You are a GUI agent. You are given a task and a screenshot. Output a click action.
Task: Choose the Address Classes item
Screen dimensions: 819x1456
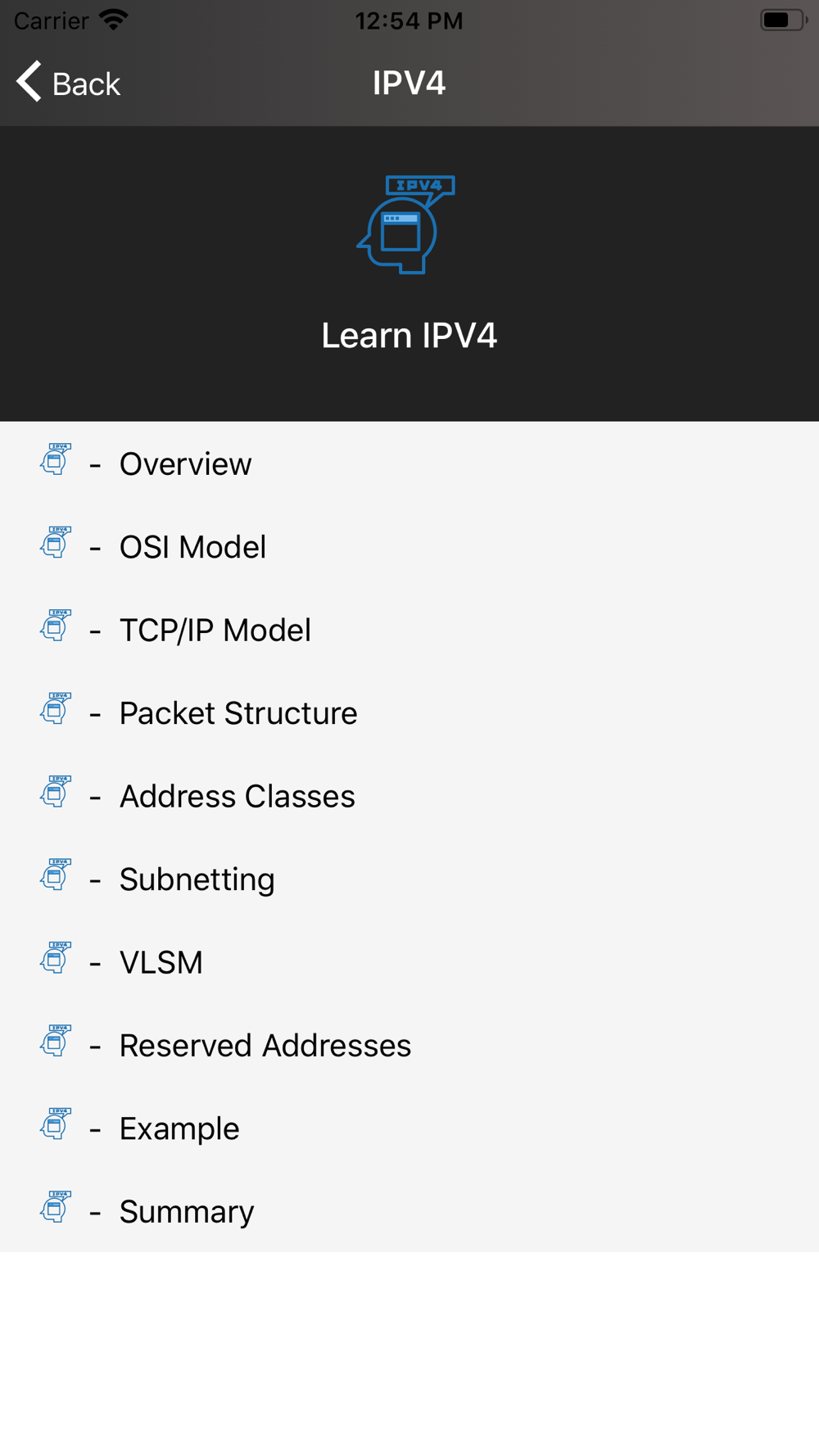[409, 796]
